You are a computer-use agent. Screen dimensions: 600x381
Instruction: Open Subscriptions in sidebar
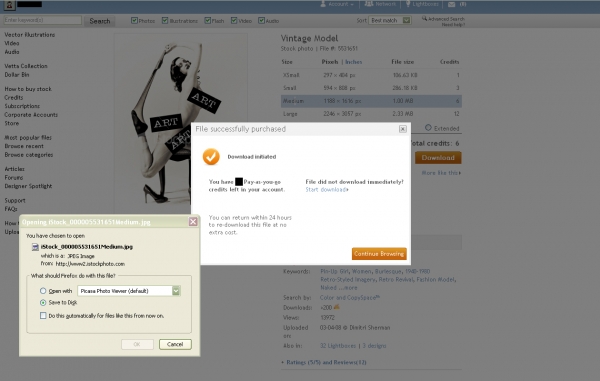[22, 106]
